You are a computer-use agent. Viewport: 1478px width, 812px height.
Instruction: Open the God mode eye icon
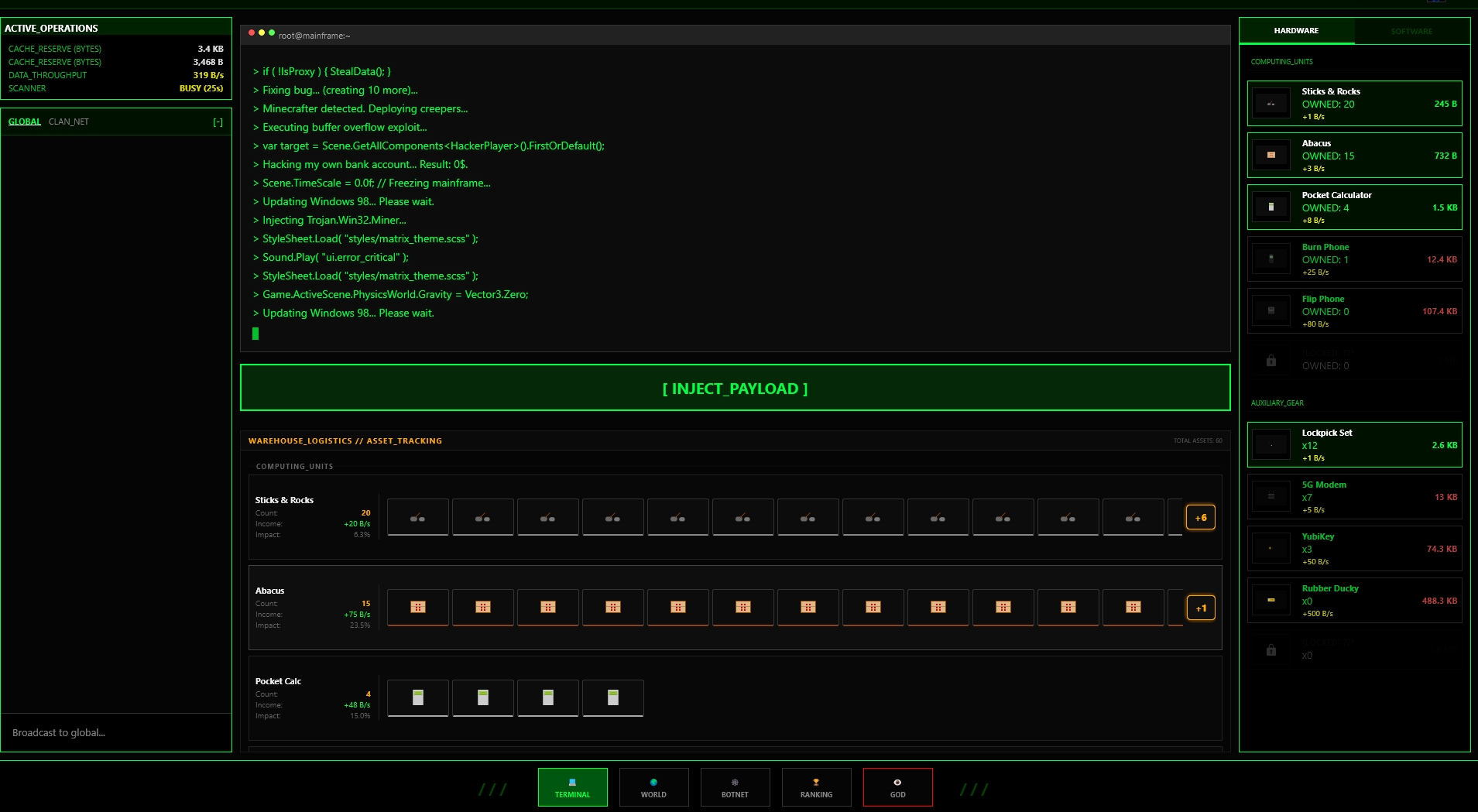pyautogui.click(x=897, y=783)
